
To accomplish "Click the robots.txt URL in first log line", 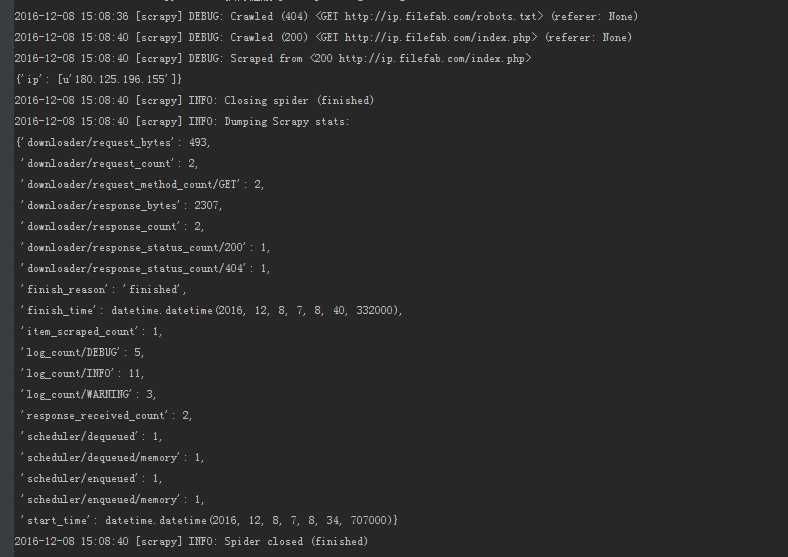I will point(440,17).
